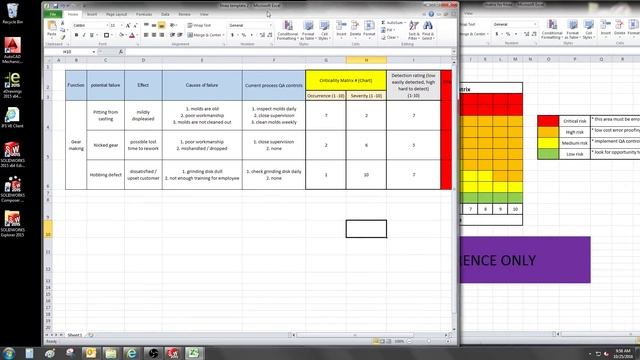Switch to the Data ribbon tab
The height and width of the screenshot is (360, 640).
(x=165, y=14)
